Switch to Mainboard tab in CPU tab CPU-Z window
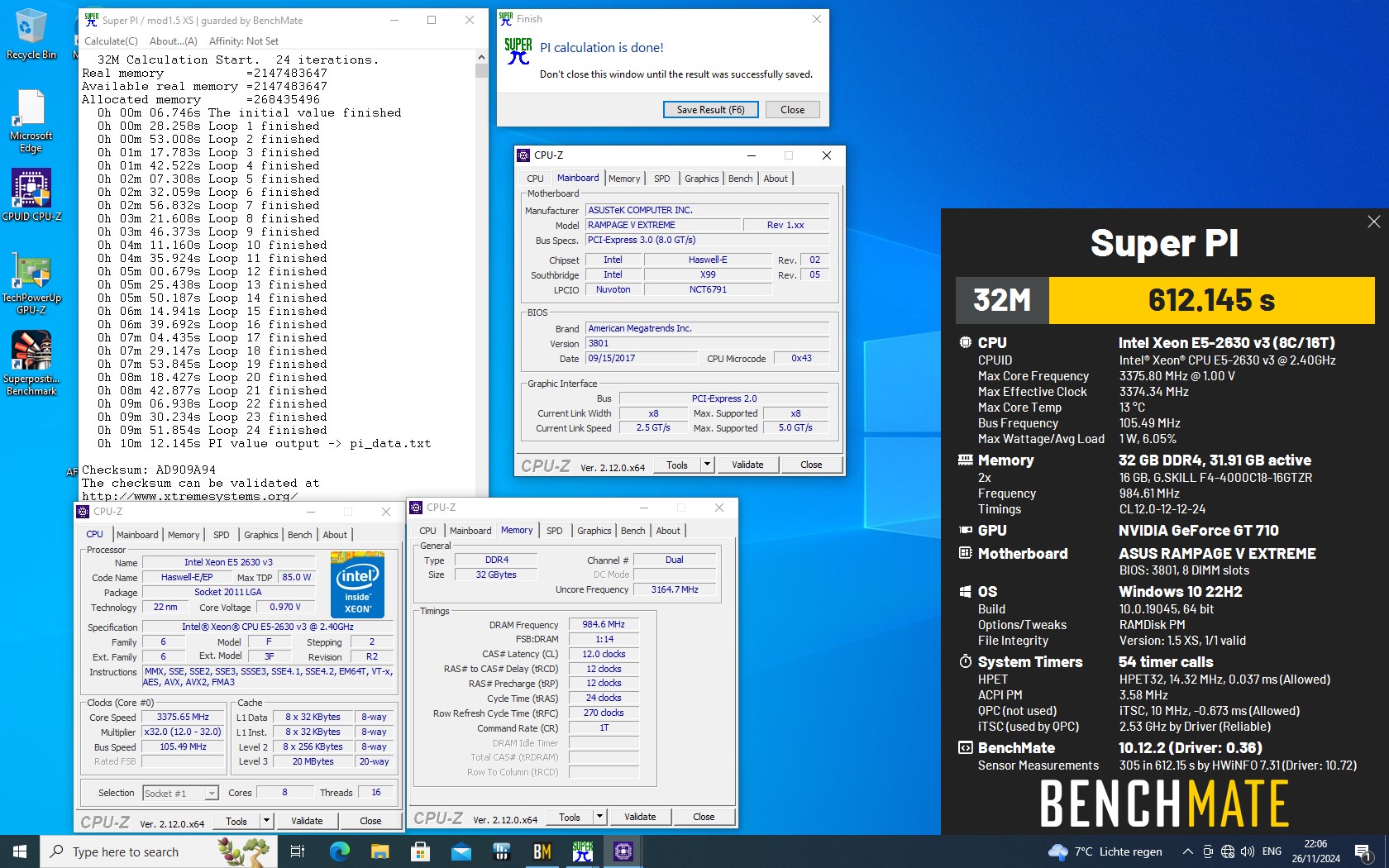The height and width of the screenshot is (868, 1389). 137,535
